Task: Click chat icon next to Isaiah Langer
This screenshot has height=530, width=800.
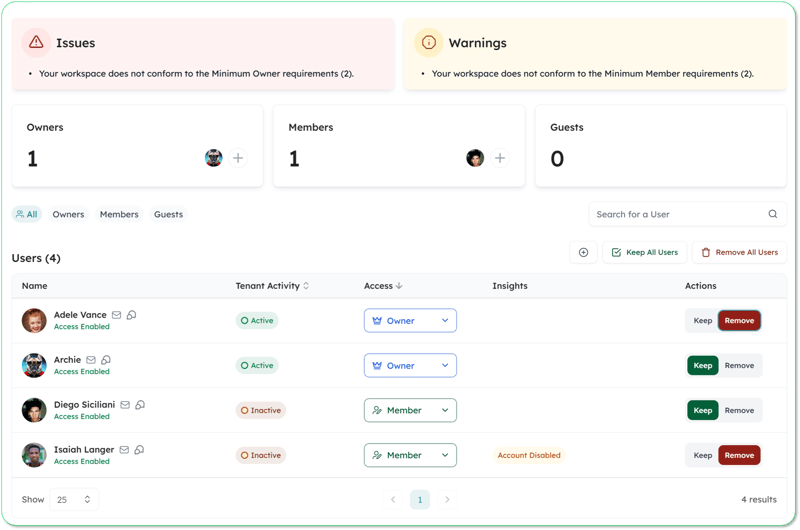Action: pos(139,449)
